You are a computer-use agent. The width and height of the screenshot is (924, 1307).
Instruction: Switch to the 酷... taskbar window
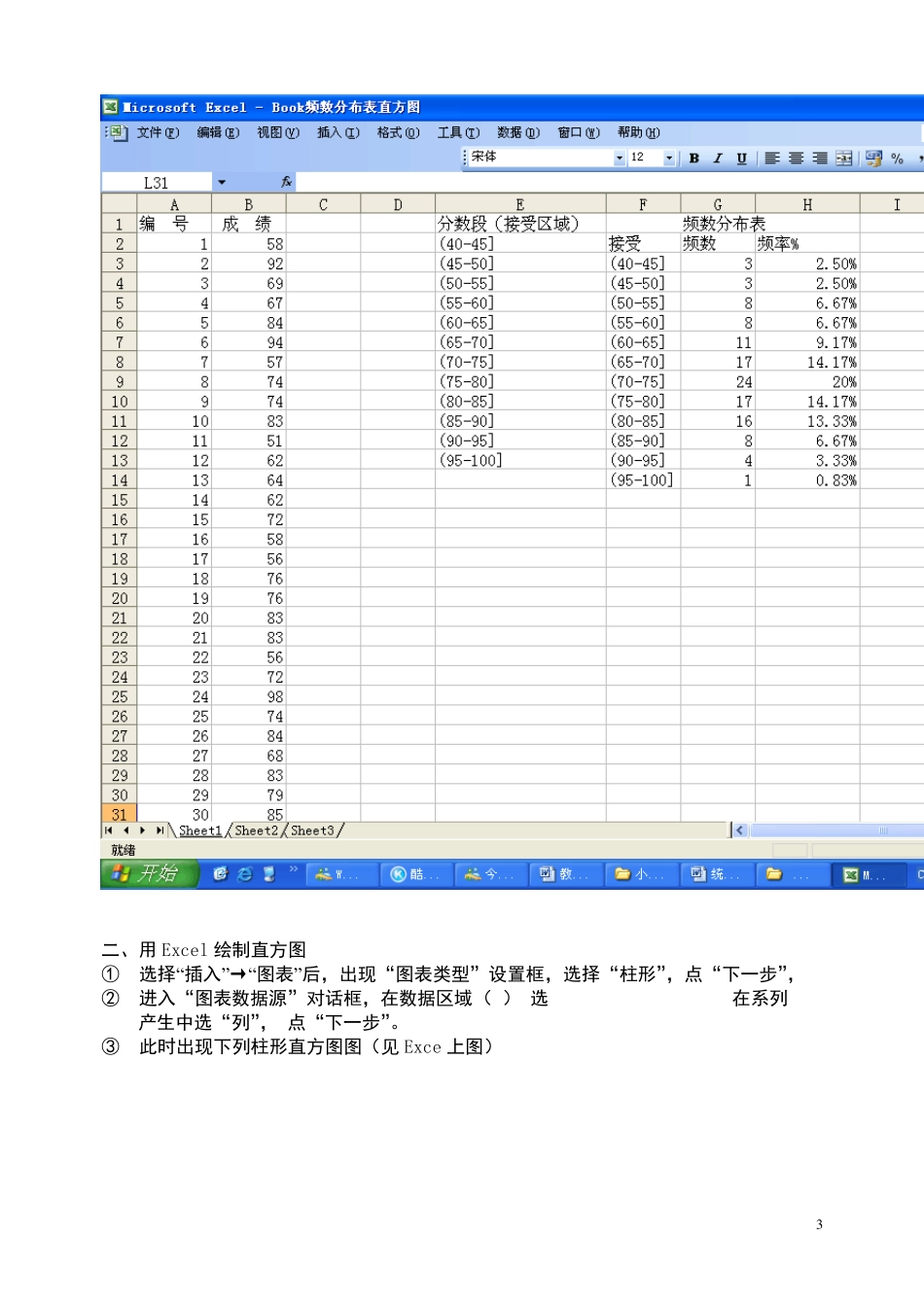click(x=415, y=874)
